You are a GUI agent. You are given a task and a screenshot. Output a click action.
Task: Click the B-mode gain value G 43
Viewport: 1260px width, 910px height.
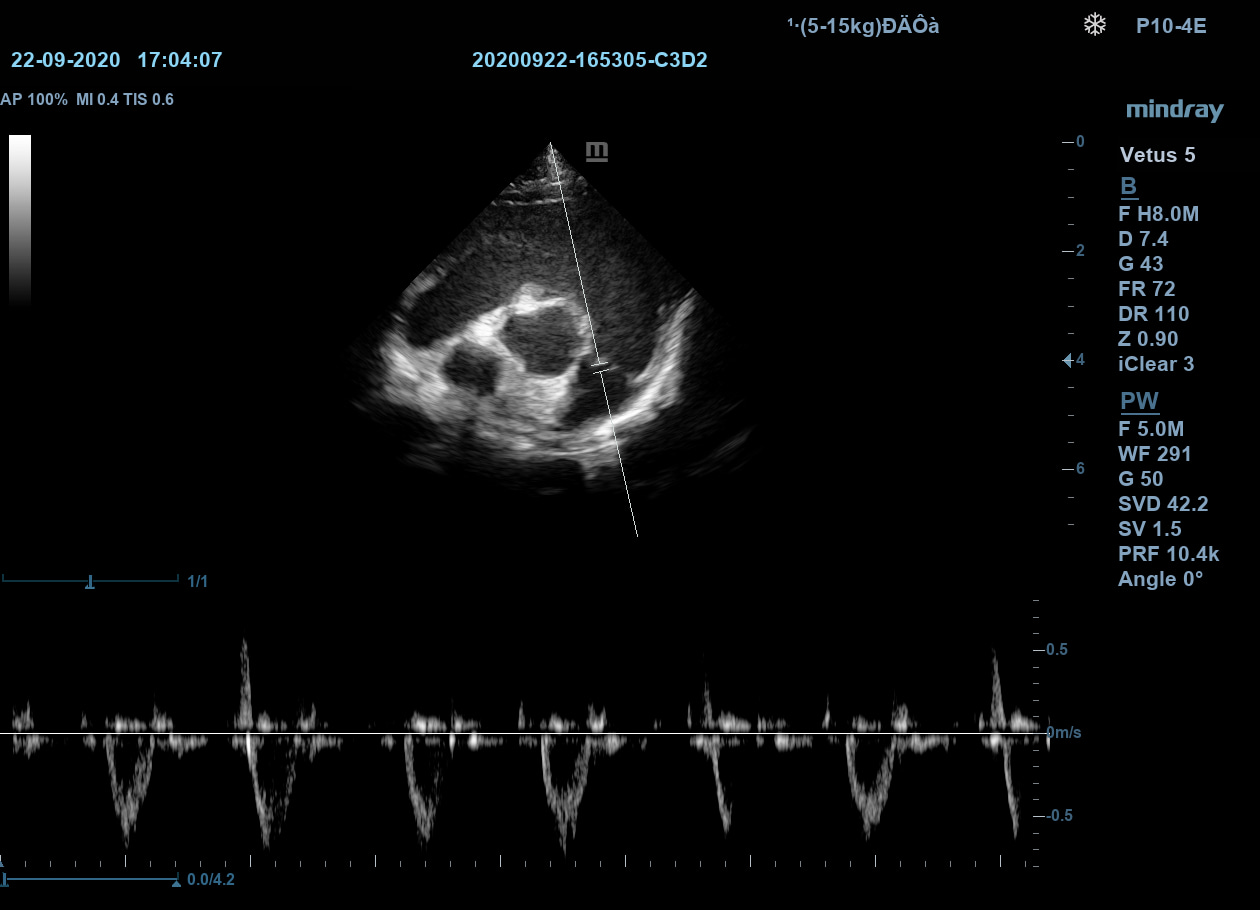tap(1141, 264)
